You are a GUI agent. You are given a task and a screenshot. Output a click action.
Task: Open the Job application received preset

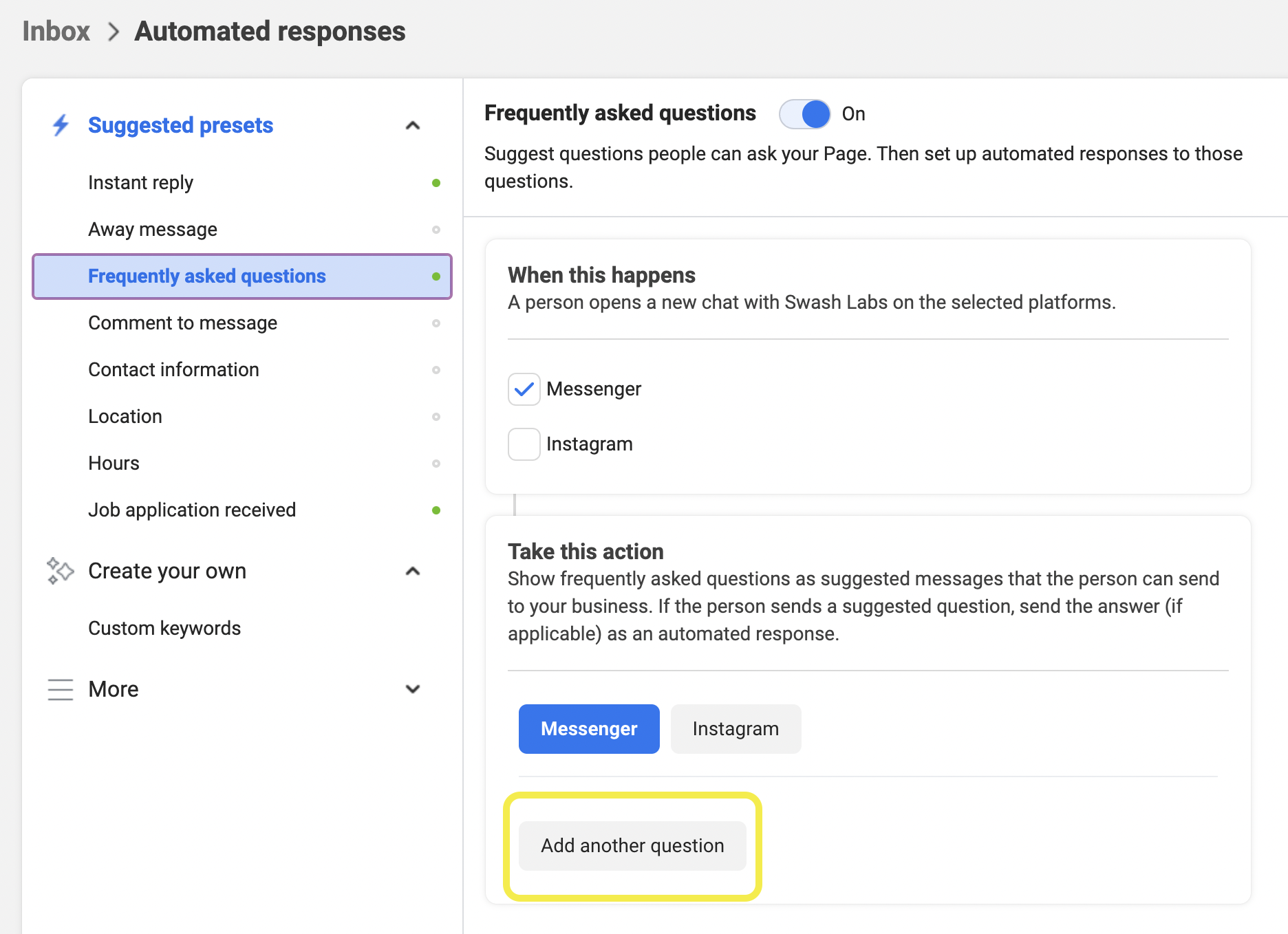242,510
